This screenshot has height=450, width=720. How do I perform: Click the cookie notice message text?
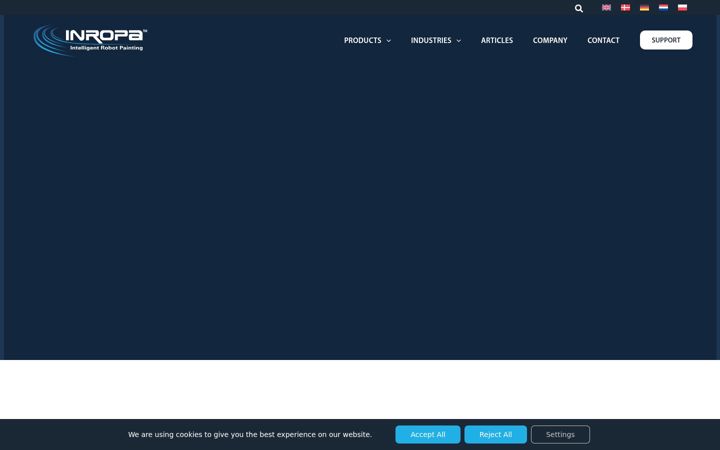coord(250,434)
